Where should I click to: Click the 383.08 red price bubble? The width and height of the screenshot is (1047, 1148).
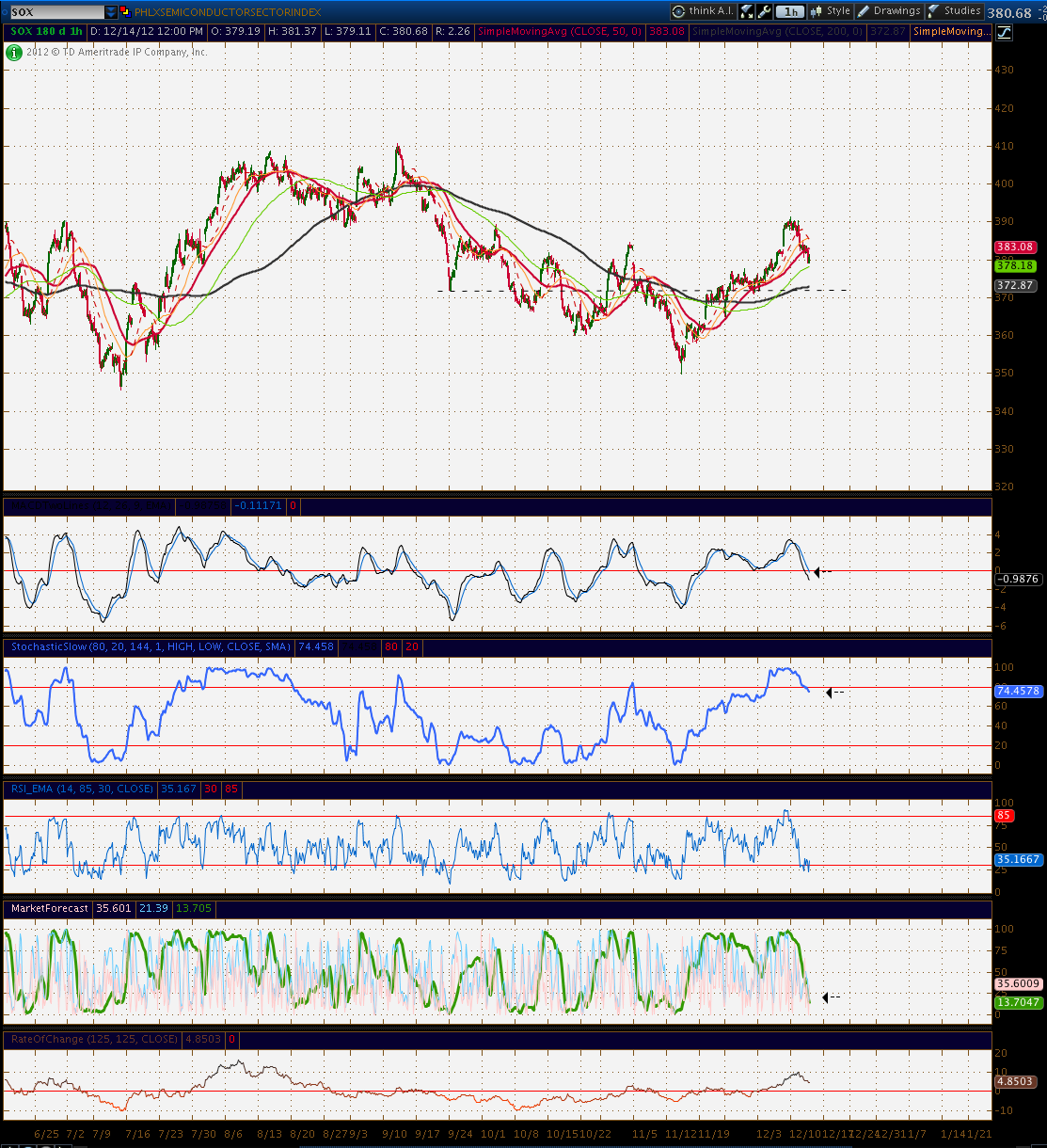click(x=1015, y=247)
